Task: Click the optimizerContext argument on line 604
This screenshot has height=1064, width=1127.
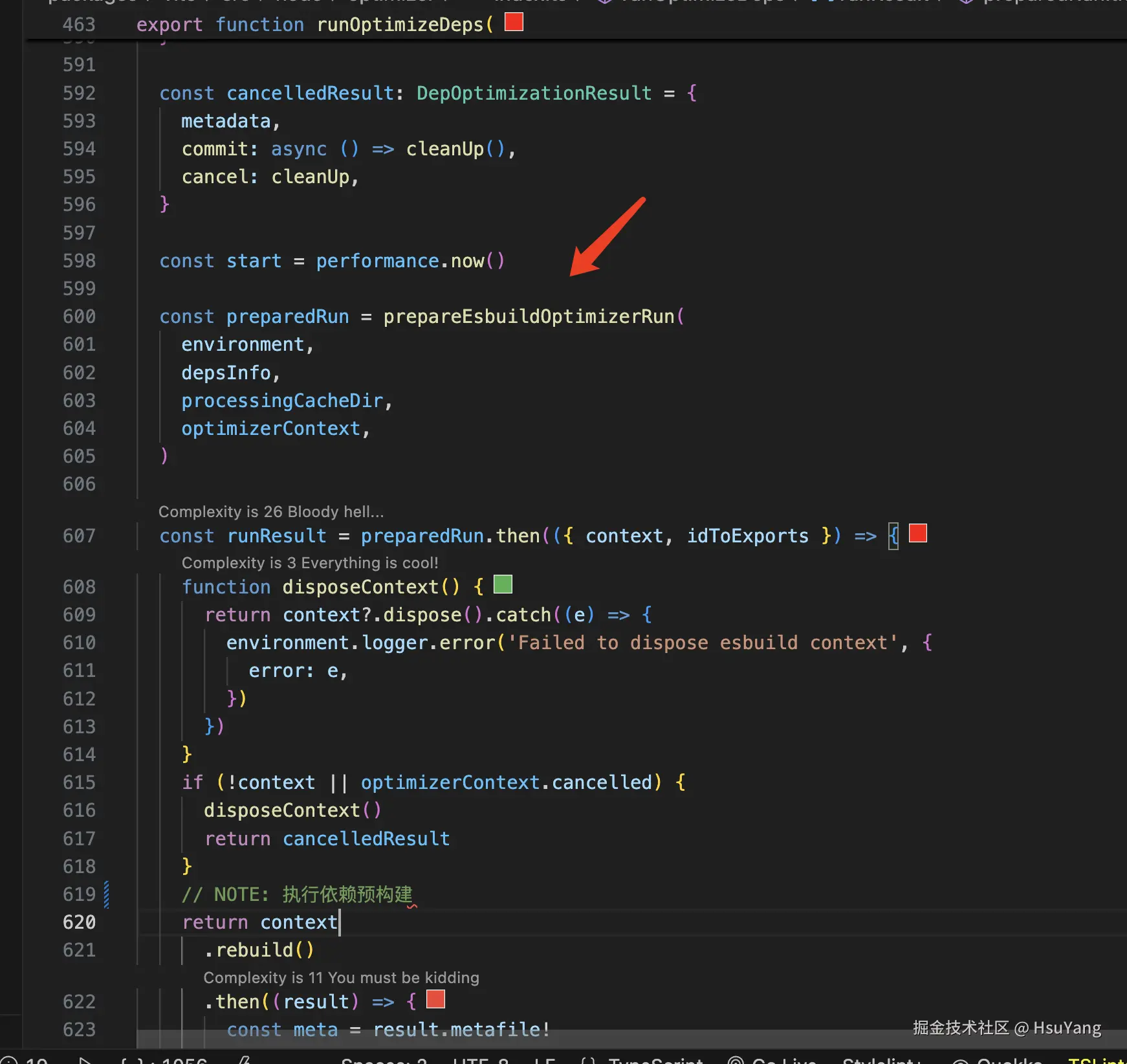Action: coord(270,428)
